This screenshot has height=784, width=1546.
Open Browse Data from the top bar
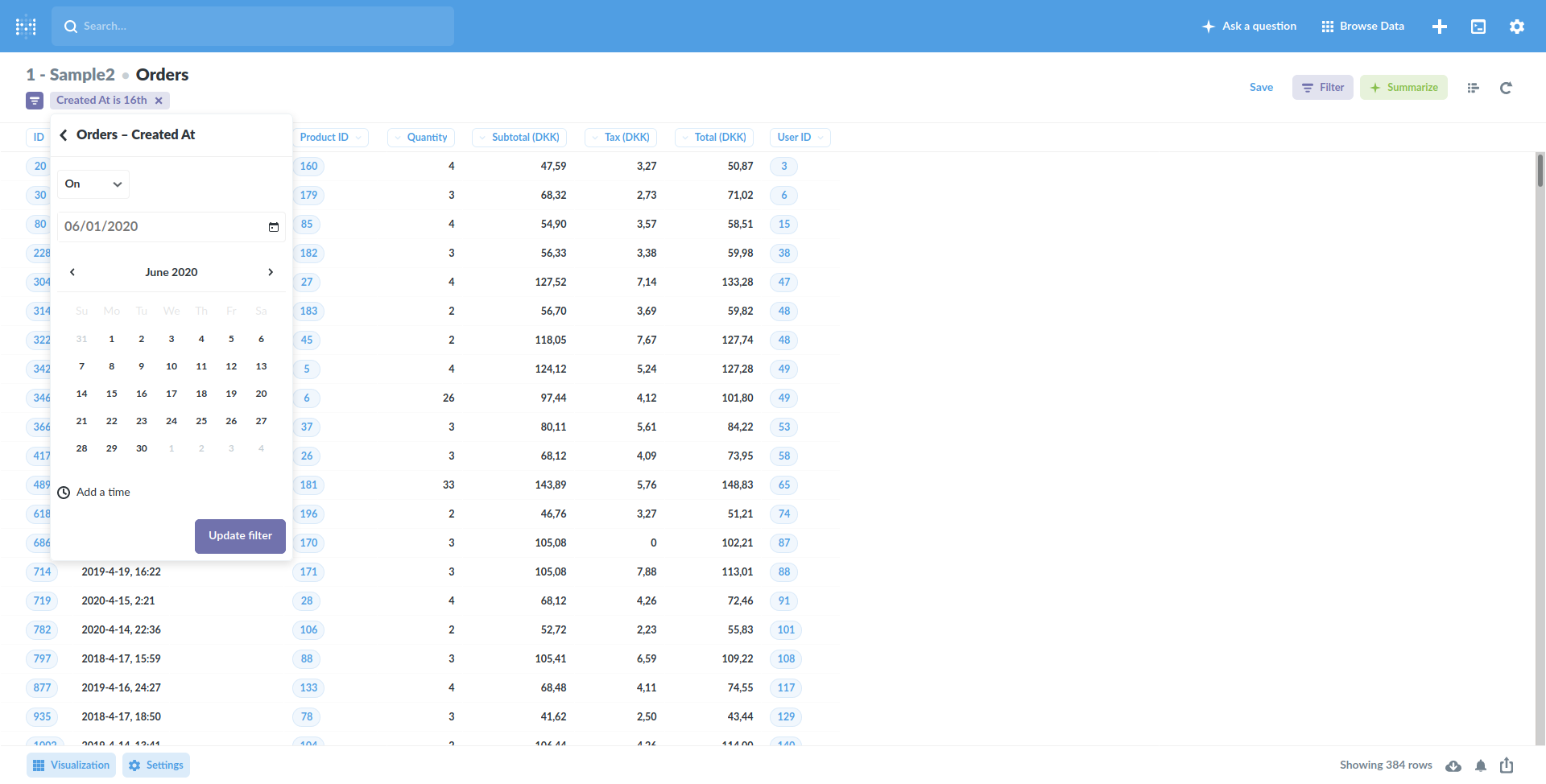coord(1362,26)
